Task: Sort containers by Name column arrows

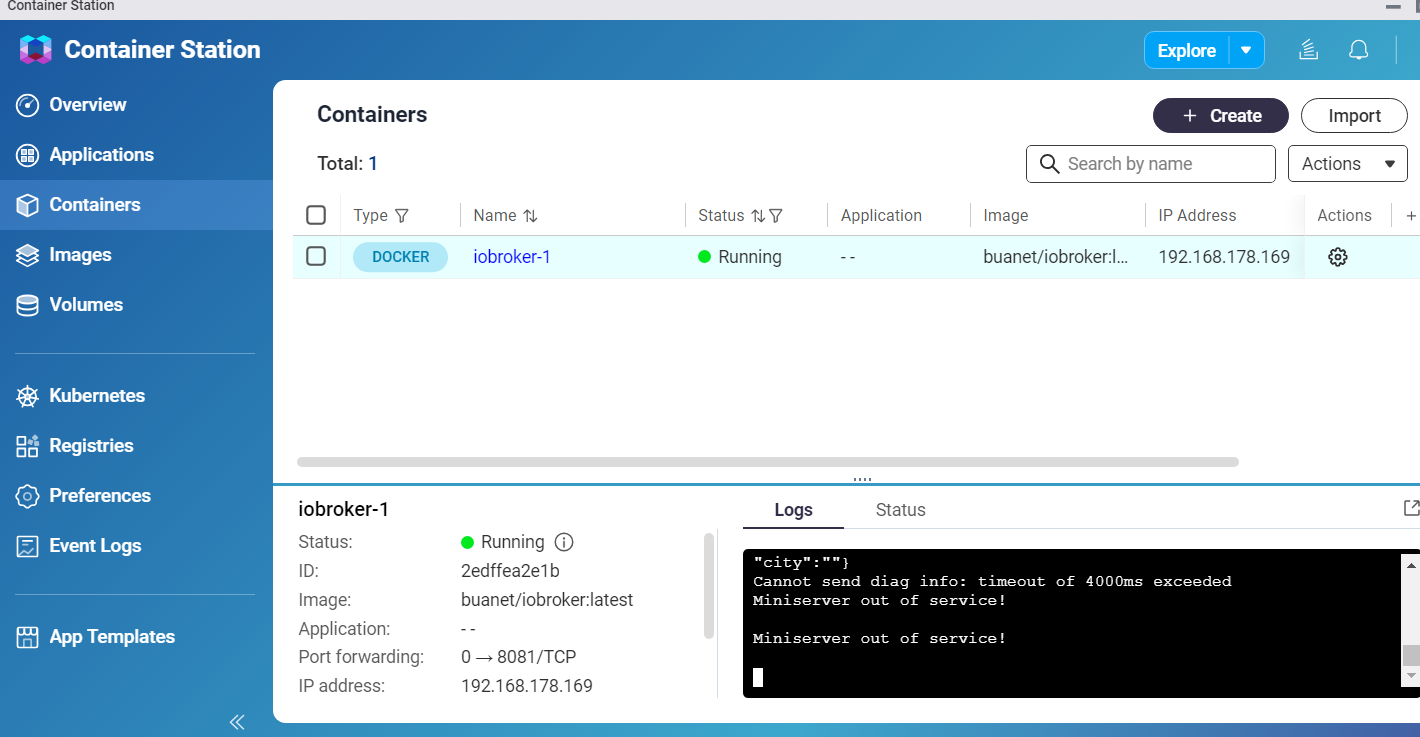Action: tap(530, 216)
